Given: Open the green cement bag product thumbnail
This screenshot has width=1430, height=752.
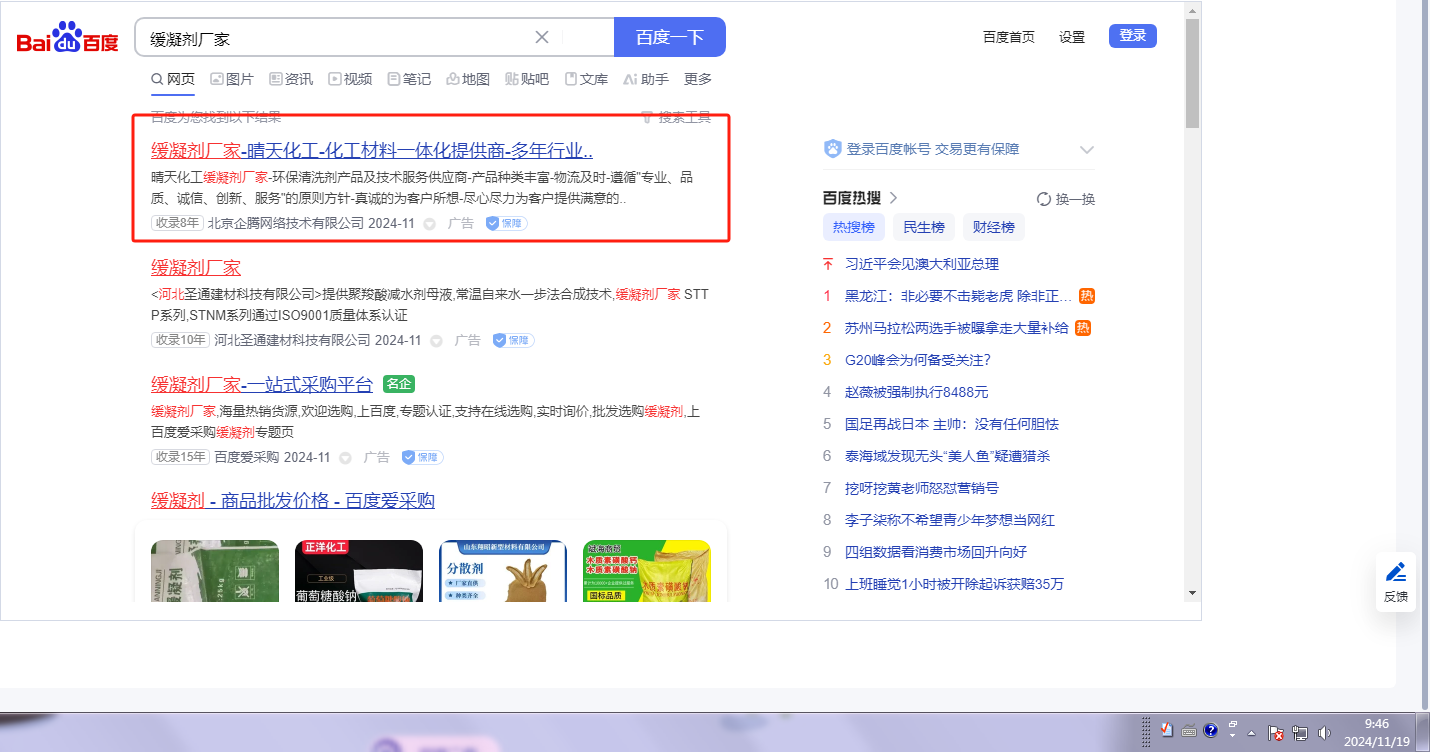Looking at the screenshot, I should 215,571.
